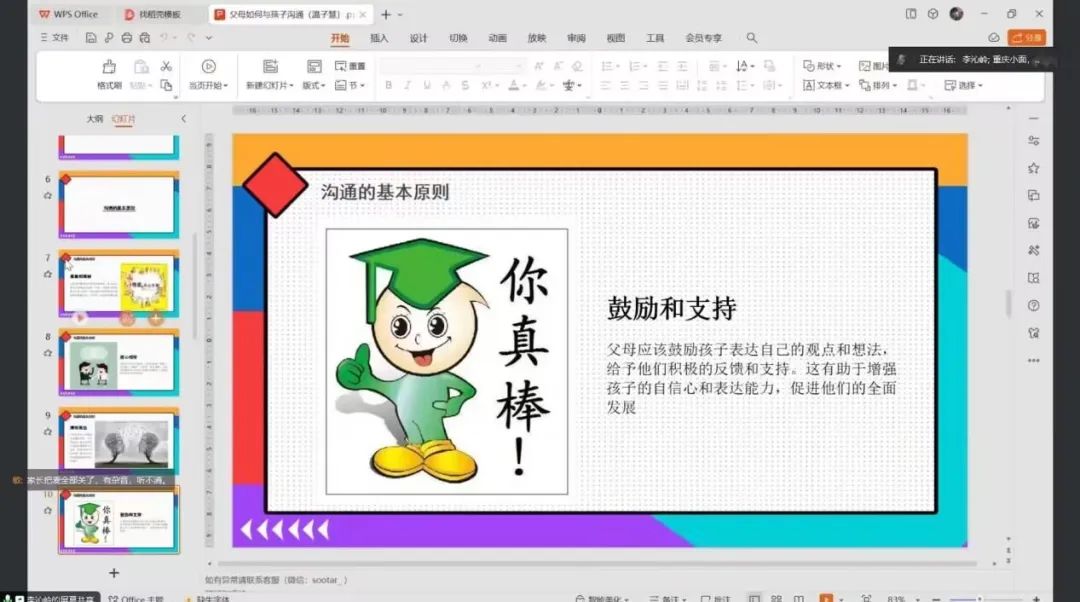Click the Format Painter (格式刷) icon
This screenshot has height=602, width=1080.
109,67
